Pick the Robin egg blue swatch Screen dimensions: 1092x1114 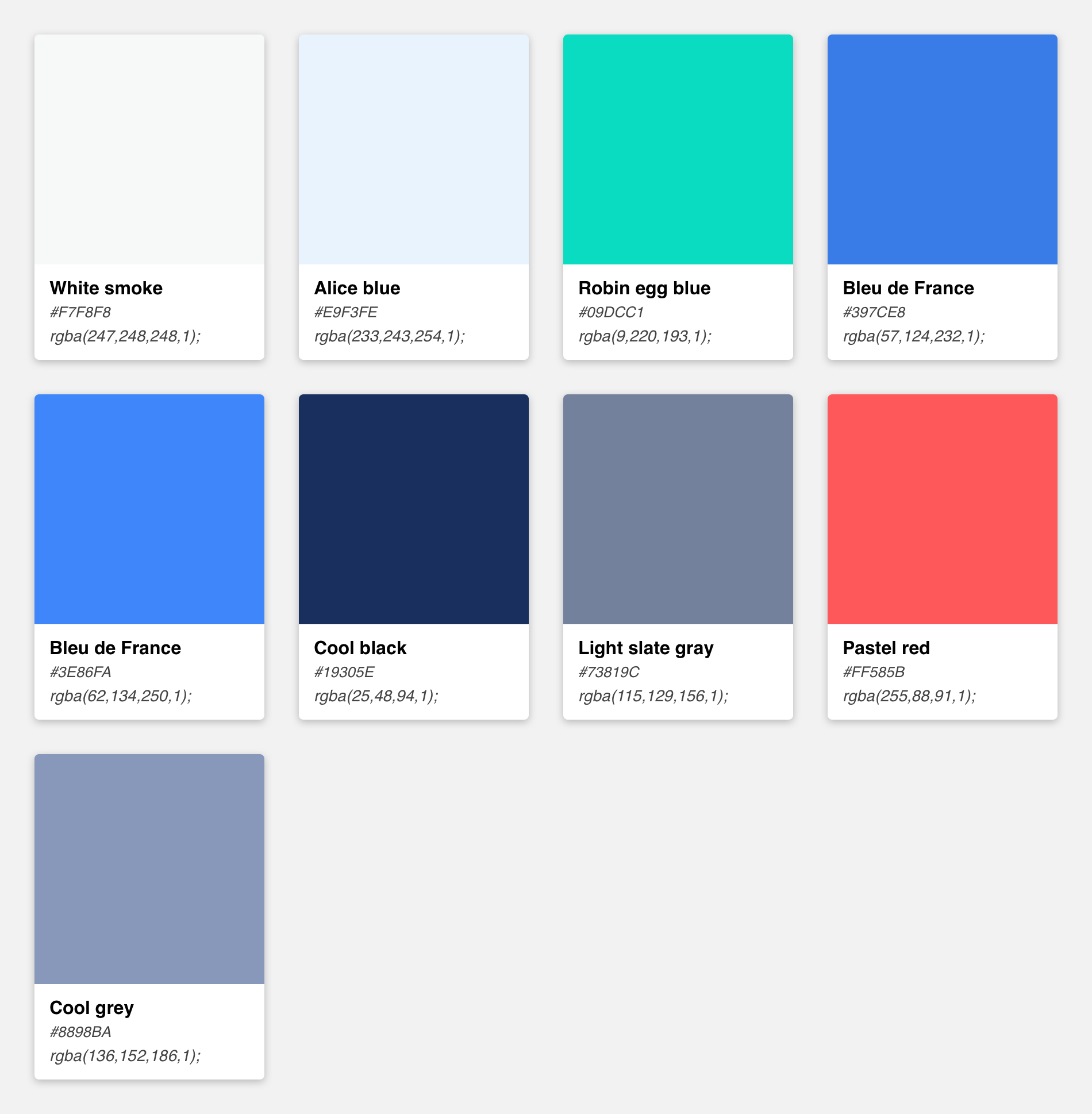click(x=678, y=149)
